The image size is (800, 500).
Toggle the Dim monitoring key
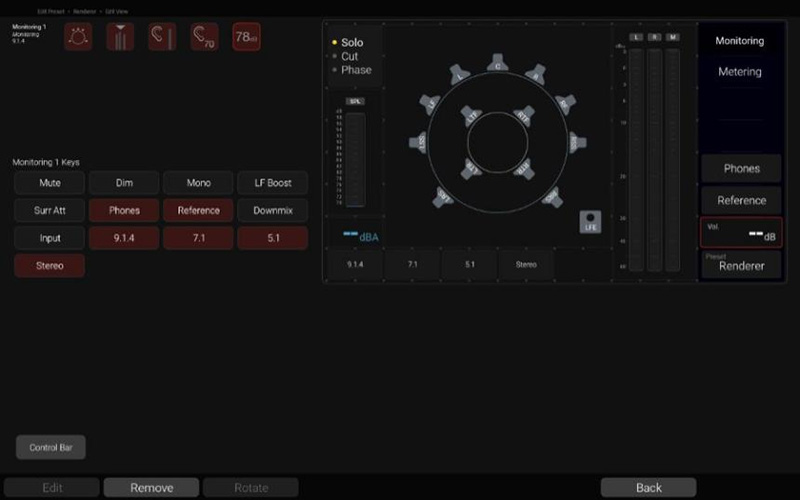pyautogui.click(x=124, y=183)
